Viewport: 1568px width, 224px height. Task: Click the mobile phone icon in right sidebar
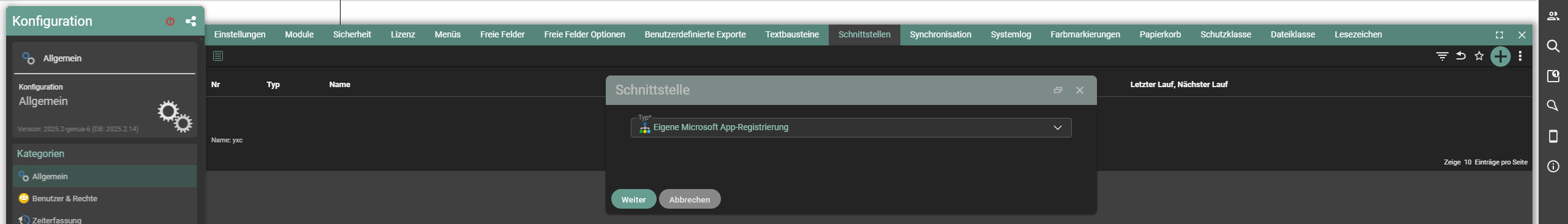click(x=1553, y=136)
